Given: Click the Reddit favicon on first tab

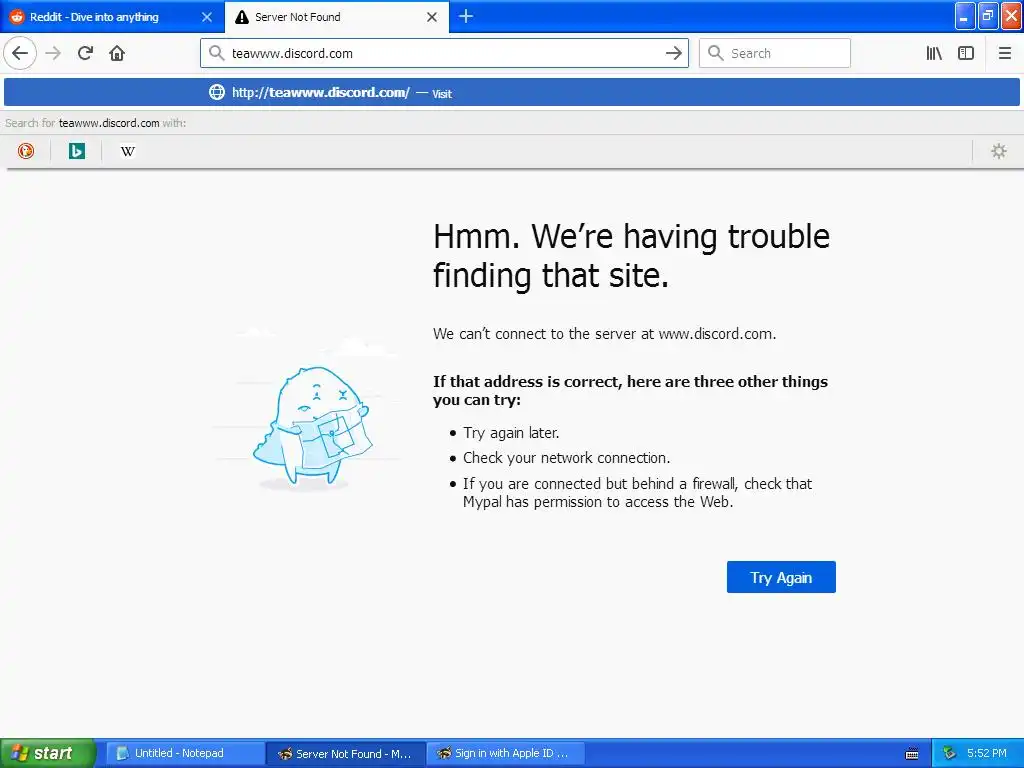Looking at the screenshot, I should click(17, 17).
